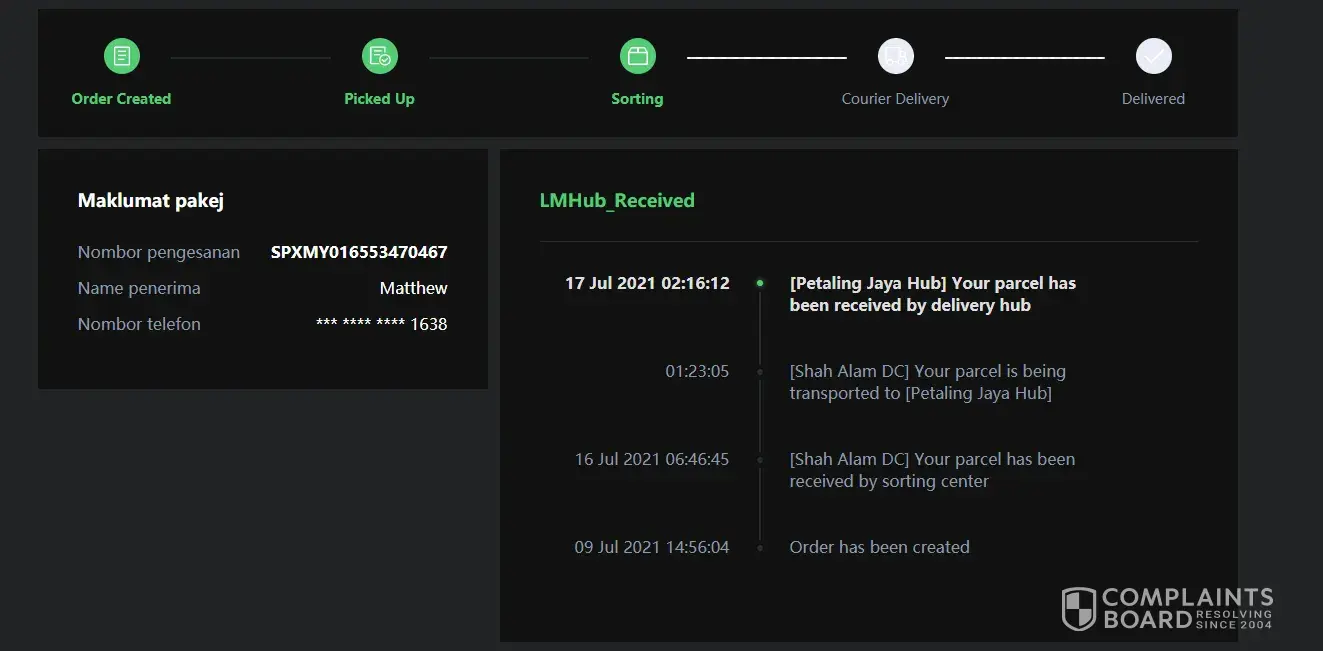Click the recipient name Matthew
Image resolution: width=1323 pixels, height=651 pixels.
(x=413, y=288)
